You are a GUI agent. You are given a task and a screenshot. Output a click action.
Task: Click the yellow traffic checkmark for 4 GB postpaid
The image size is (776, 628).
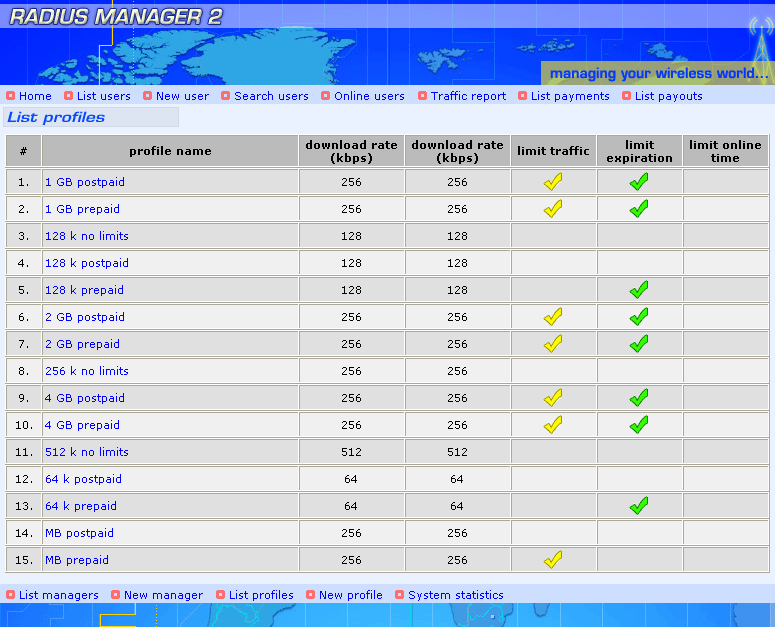553,398
